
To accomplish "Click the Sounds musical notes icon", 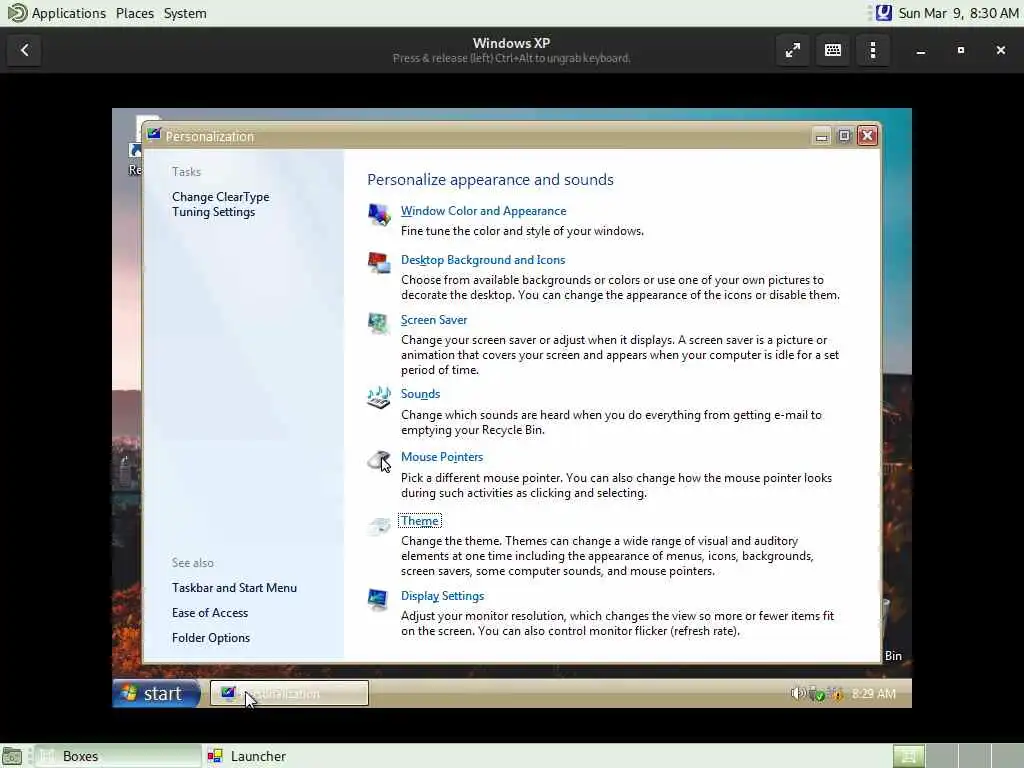I will [379, 397].
